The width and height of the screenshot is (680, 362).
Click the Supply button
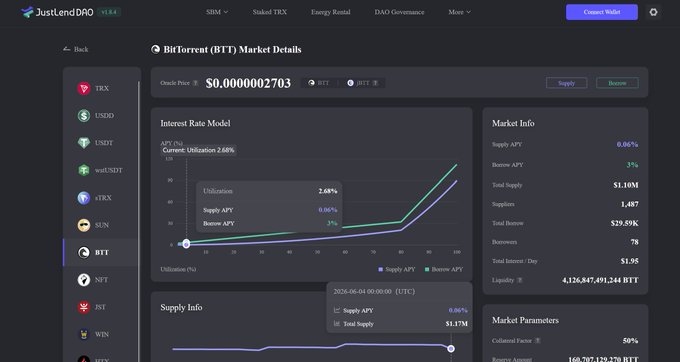566,83
